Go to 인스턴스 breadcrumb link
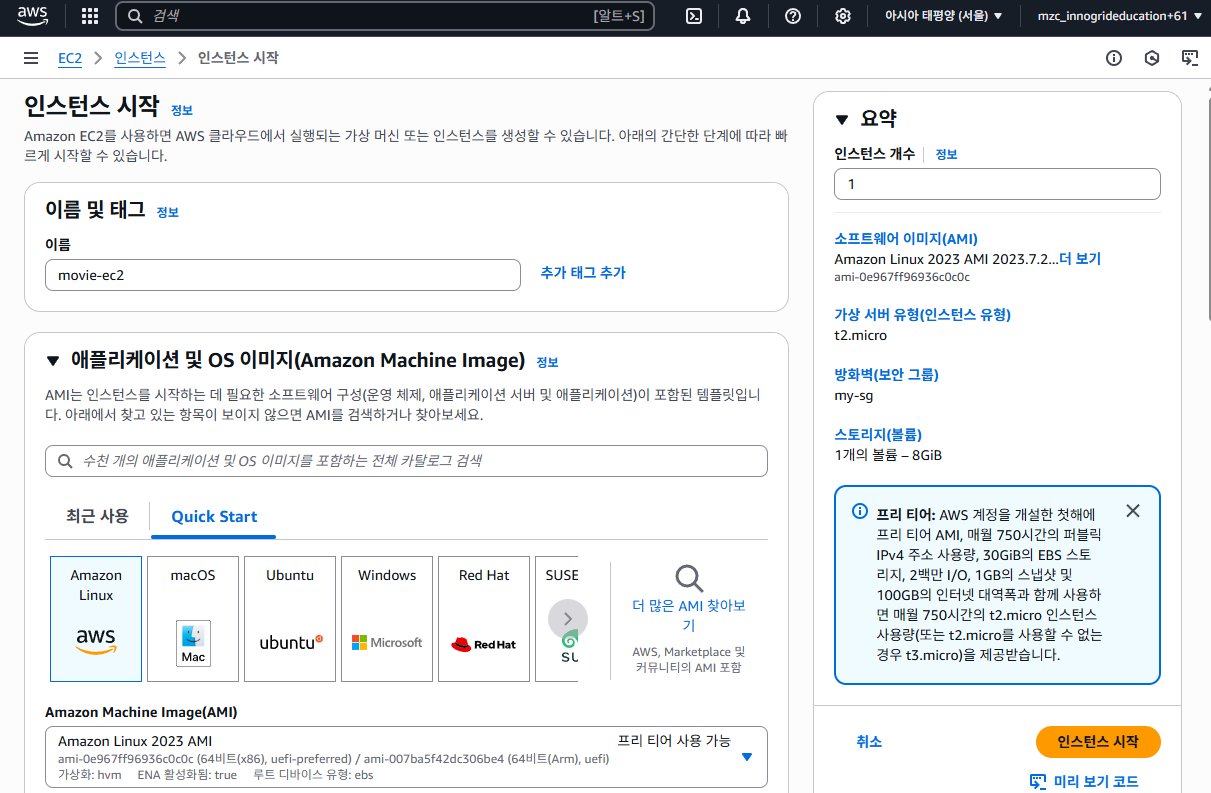The image size is (1211, 793). 140,58
